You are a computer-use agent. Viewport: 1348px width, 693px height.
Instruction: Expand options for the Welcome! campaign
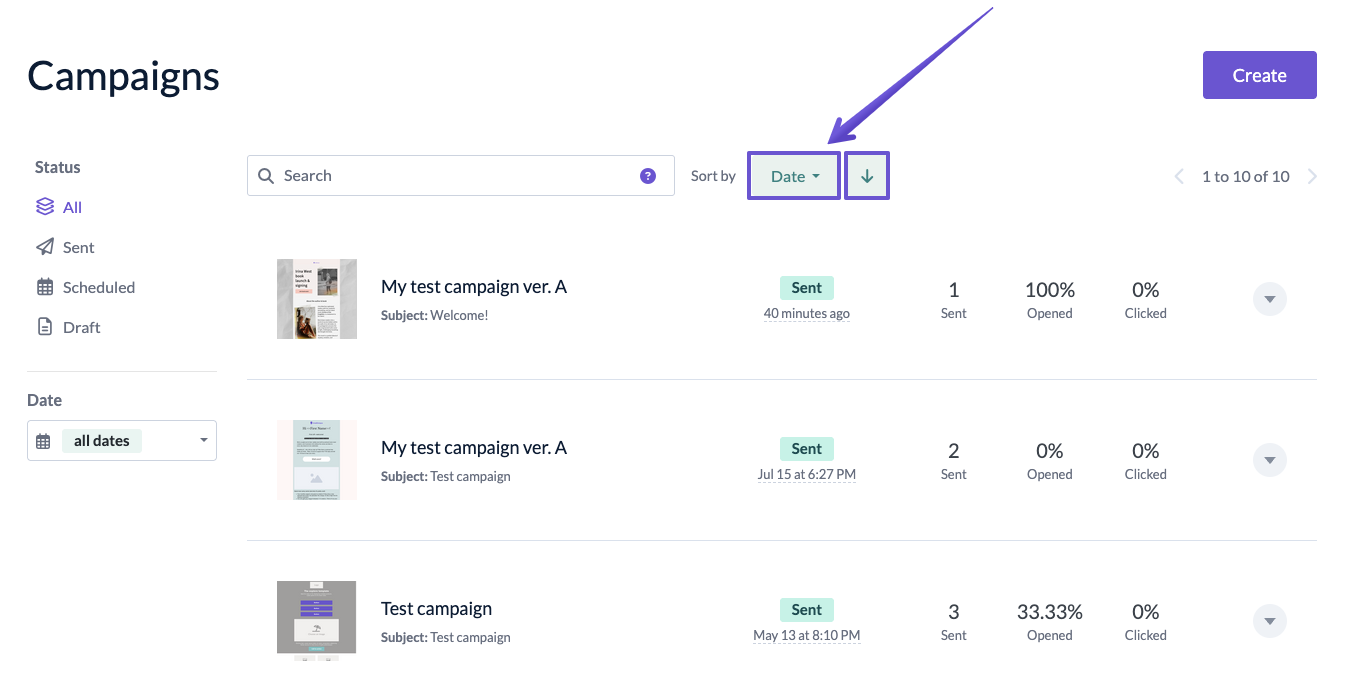point(1269,299)
